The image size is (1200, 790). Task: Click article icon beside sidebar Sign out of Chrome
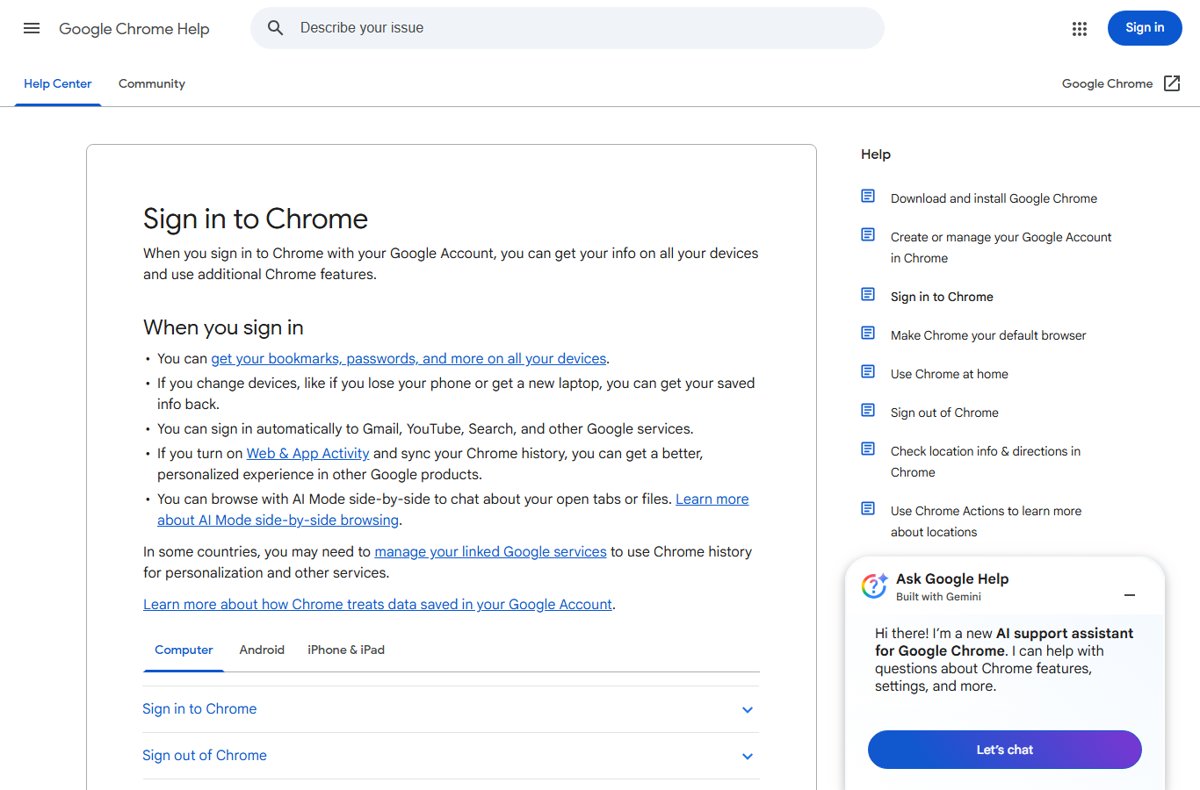pos(868,410)
